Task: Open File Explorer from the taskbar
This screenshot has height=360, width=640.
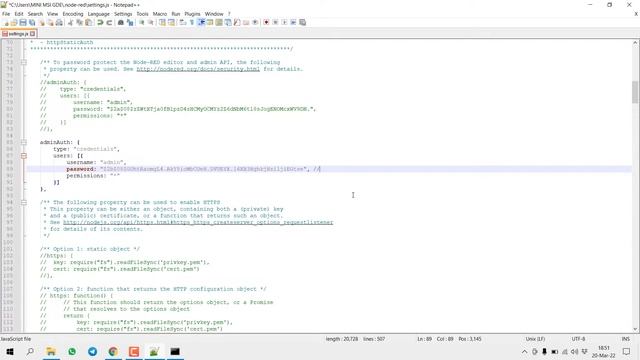Action: pyautogui.click(x=51, y=351)
